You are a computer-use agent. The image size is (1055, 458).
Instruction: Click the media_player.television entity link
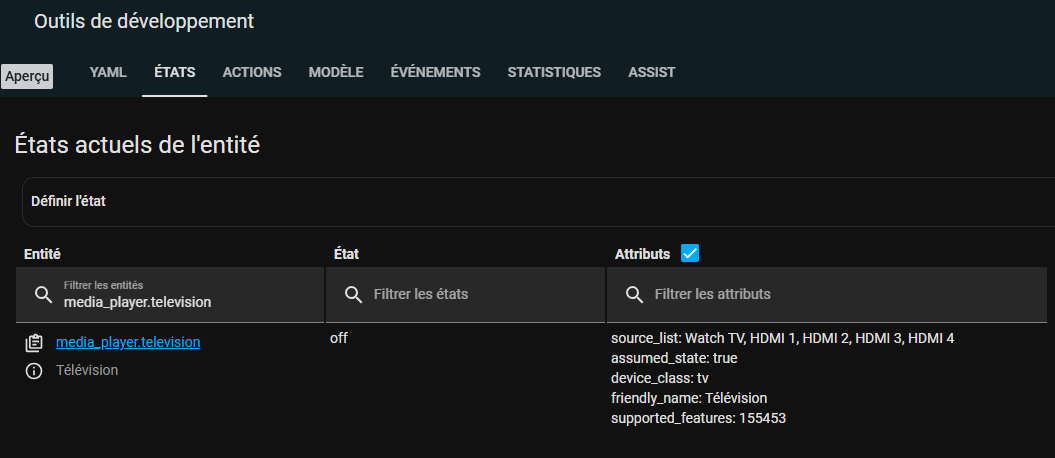pyautogui.click(x=128, y=342)
